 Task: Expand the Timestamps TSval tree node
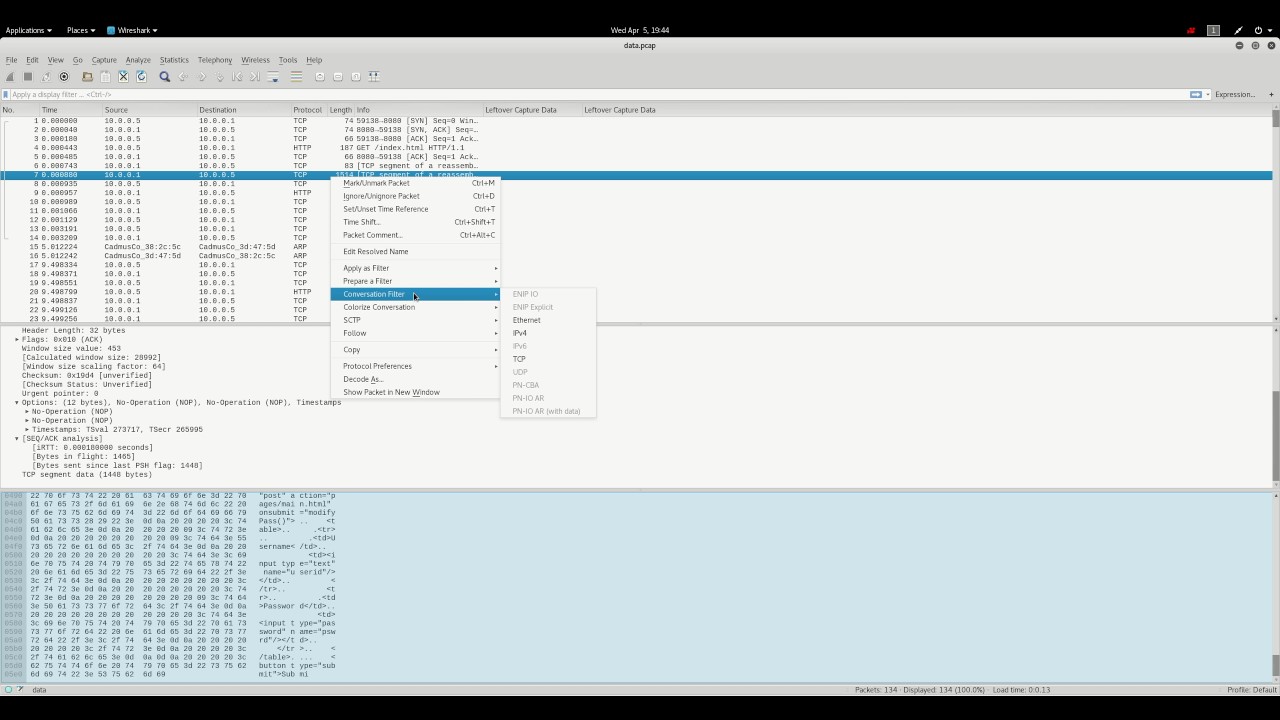point(27,429)
